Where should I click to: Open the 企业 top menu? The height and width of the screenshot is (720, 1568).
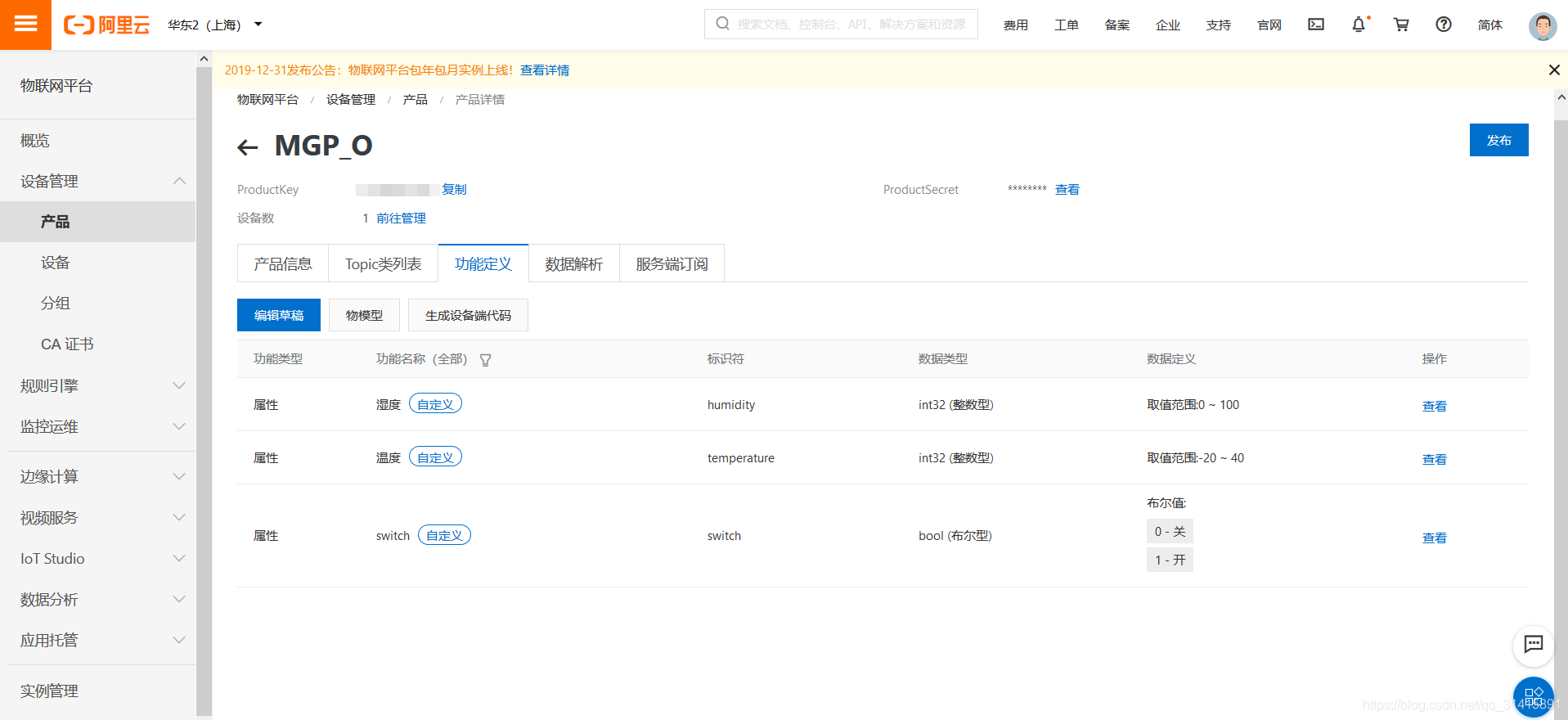(x=1168, y=25)
